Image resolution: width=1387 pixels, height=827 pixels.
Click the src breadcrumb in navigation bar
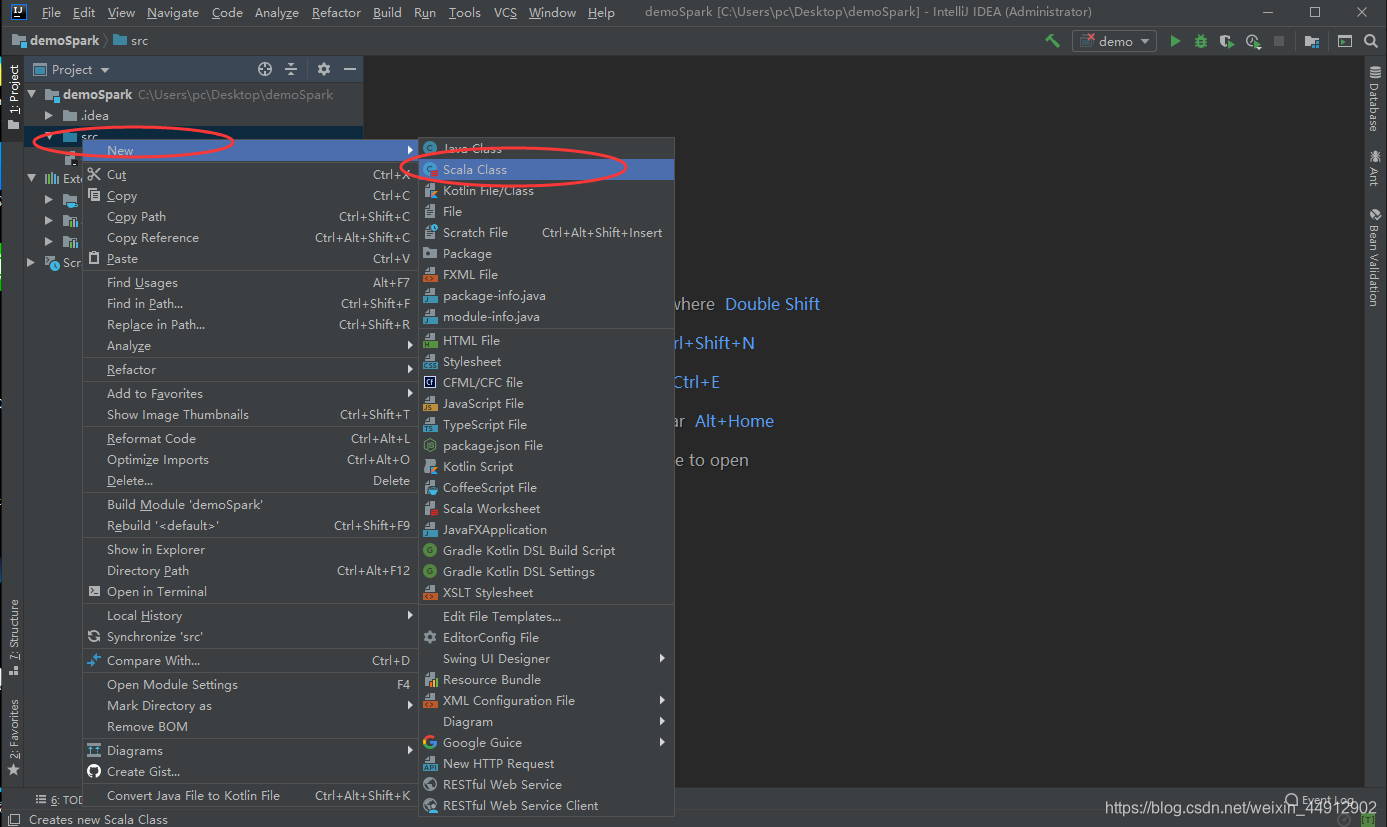[131, 41]
